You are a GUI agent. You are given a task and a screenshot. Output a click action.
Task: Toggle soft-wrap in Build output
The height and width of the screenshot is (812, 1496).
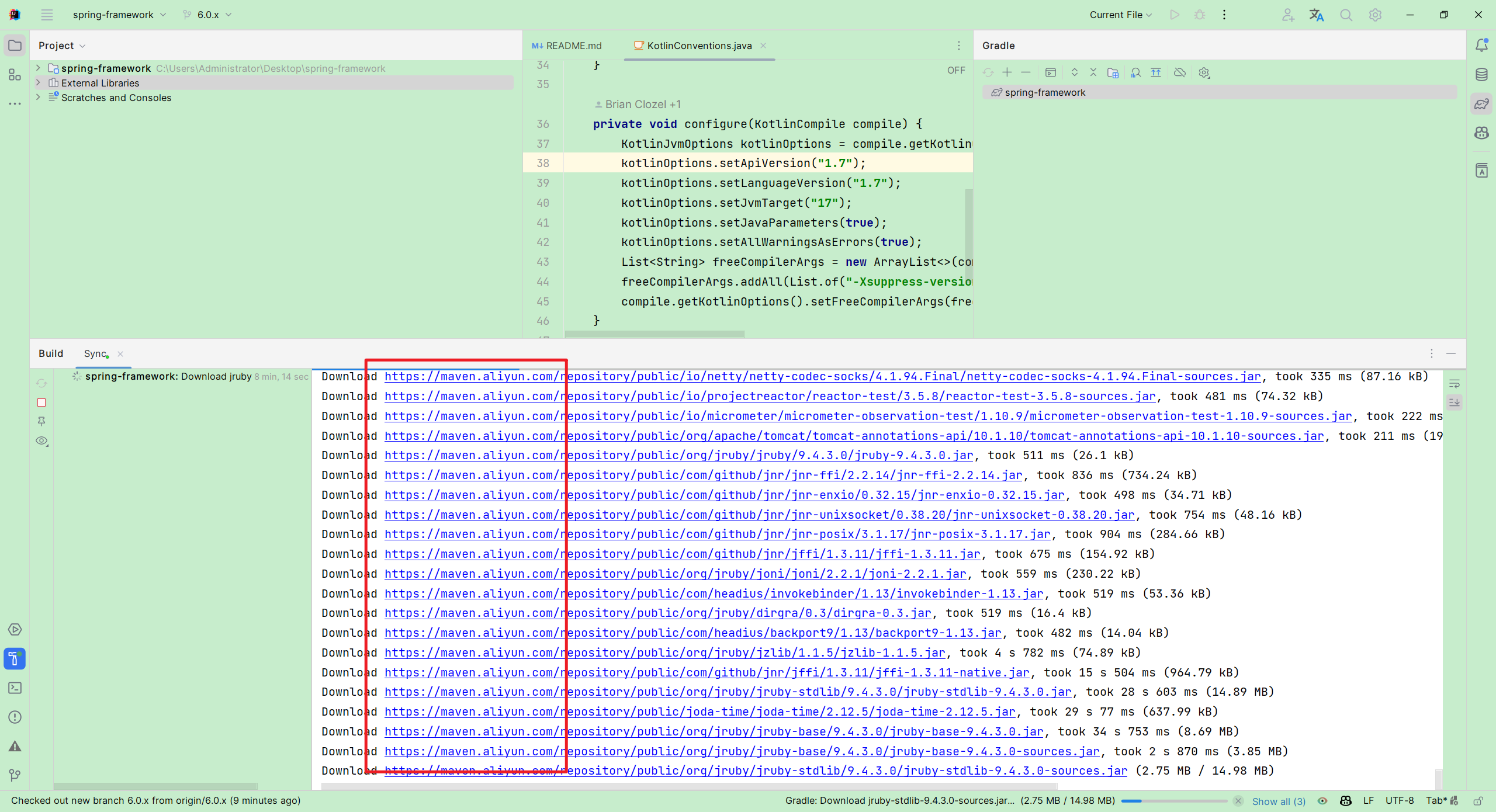(x=1455, y=384)
